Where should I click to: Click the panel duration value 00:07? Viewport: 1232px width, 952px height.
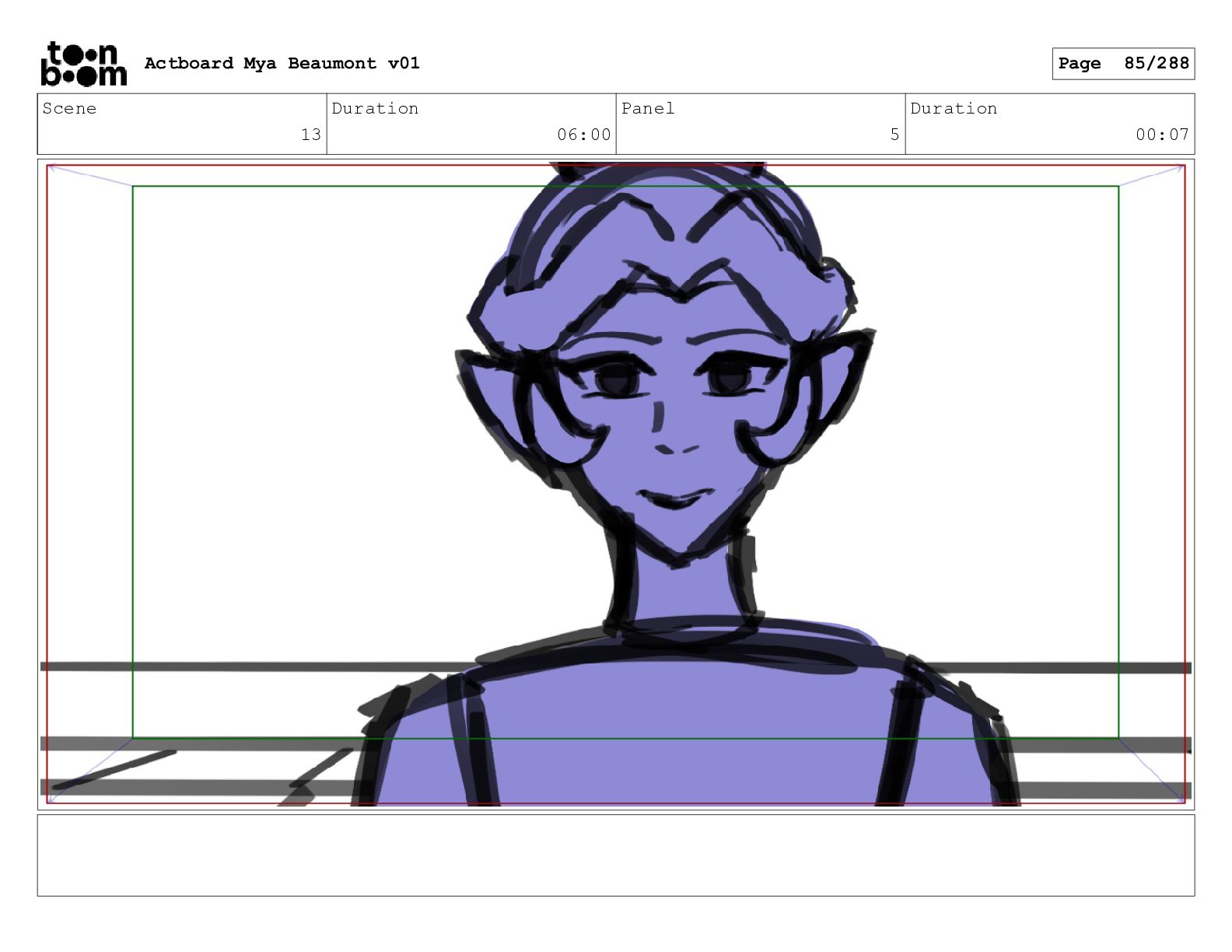[1162, 135]
